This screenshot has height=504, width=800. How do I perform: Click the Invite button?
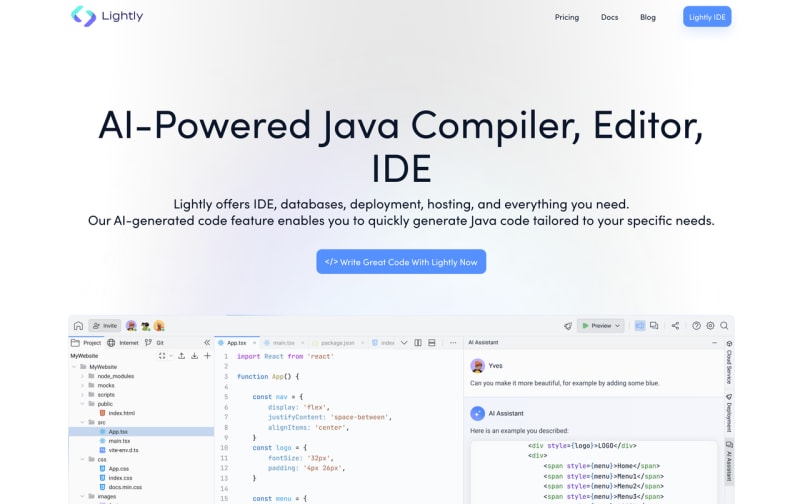click(x=105, y=325)
